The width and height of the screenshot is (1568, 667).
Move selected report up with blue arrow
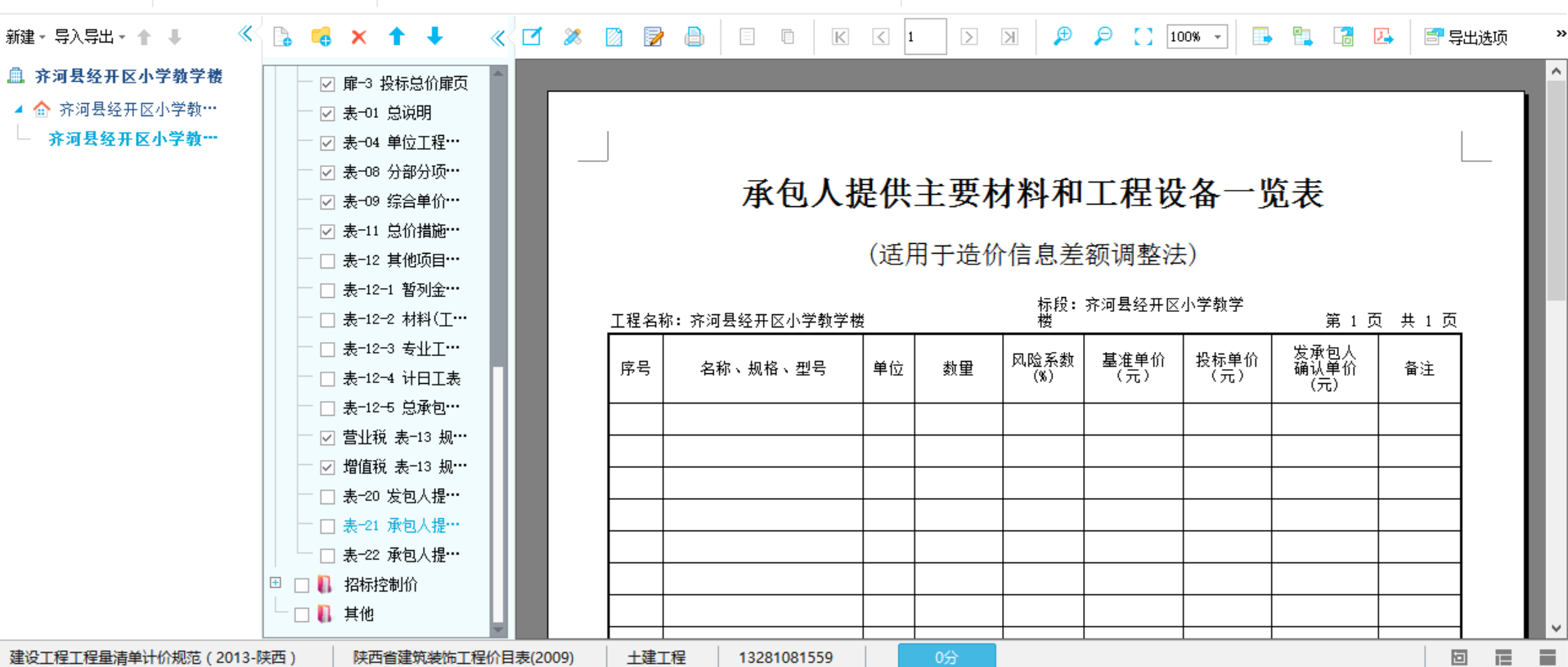tap(397, 36)
